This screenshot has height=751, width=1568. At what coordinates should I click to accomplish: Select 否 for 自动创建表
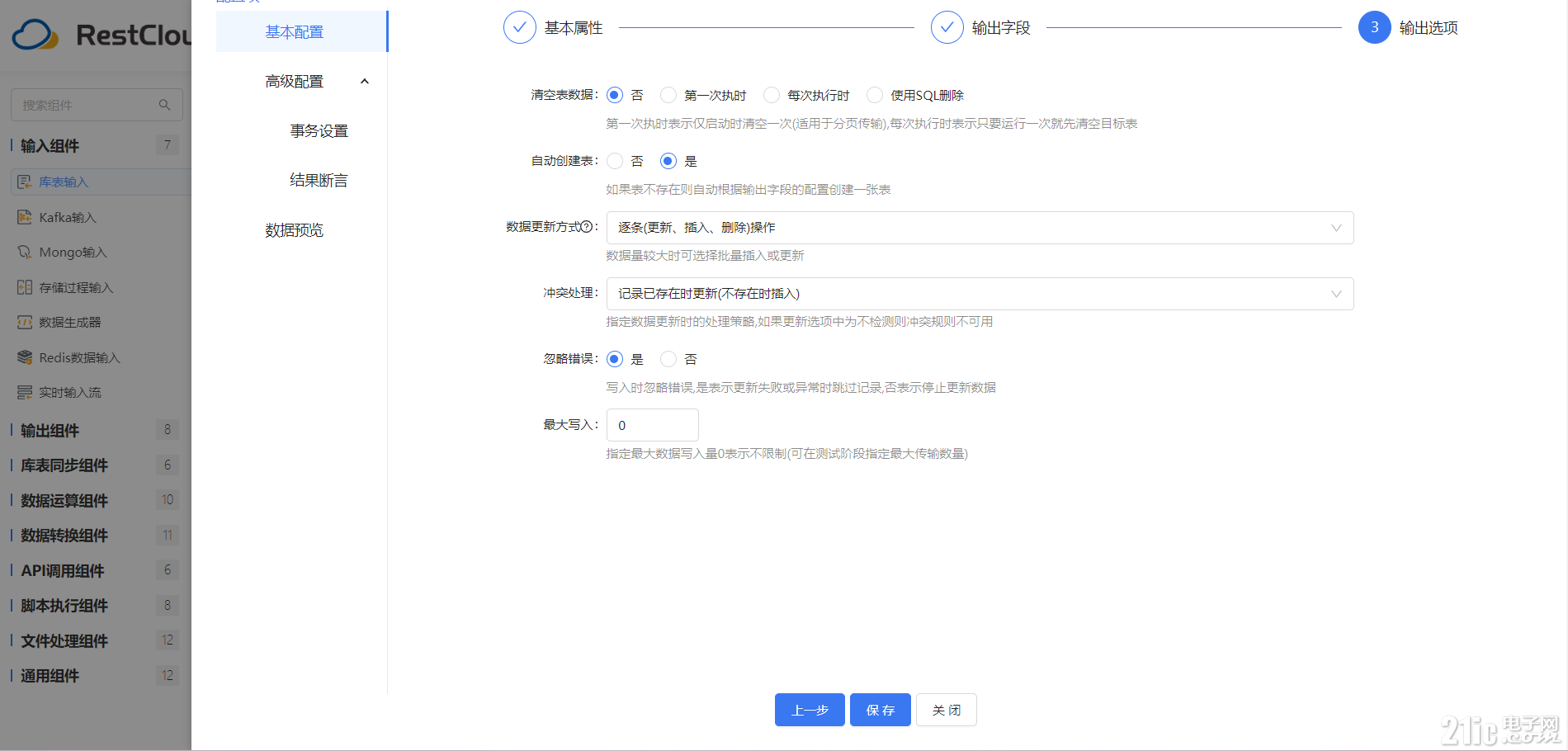[615, 161]
